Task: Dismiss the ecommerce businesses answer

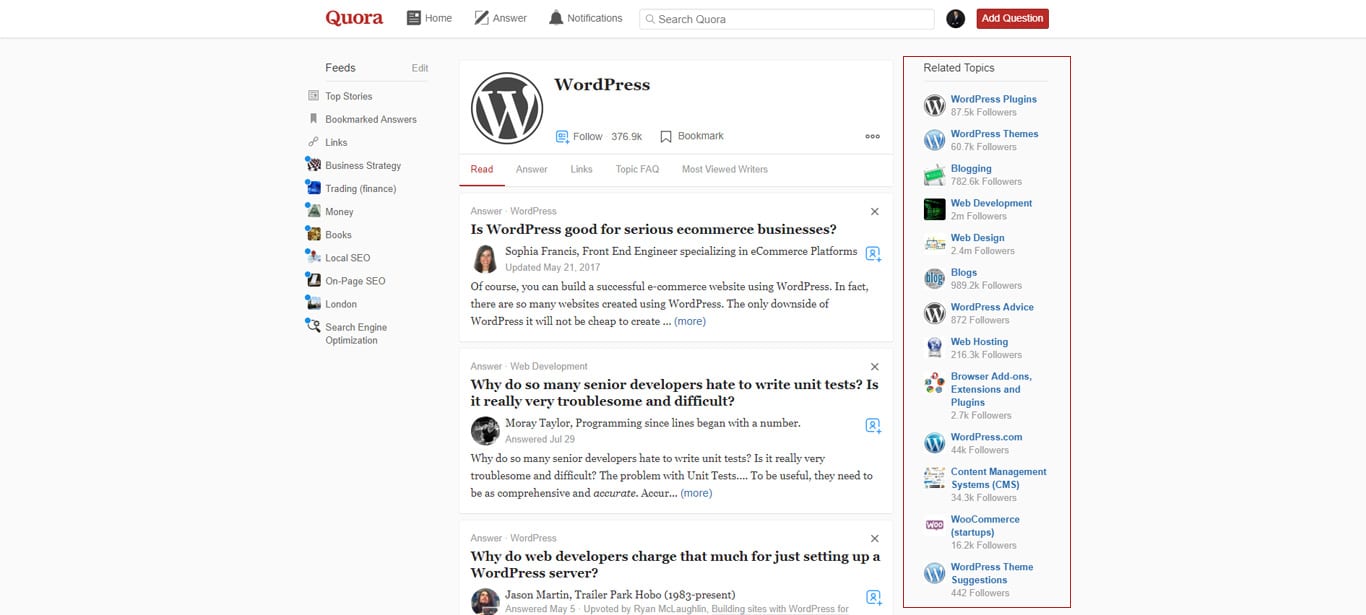Action: click(875, 211)
